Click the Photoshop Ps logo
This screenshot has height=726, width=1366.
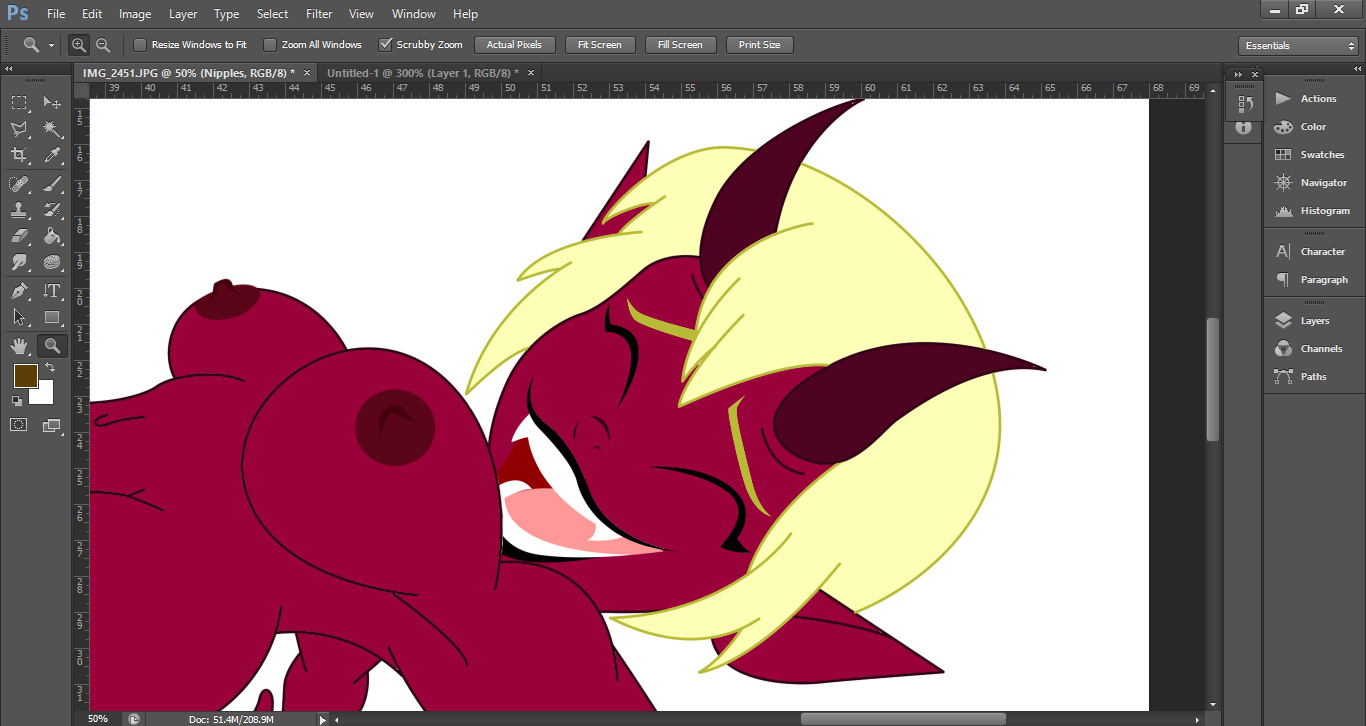(x=18, y=13)
